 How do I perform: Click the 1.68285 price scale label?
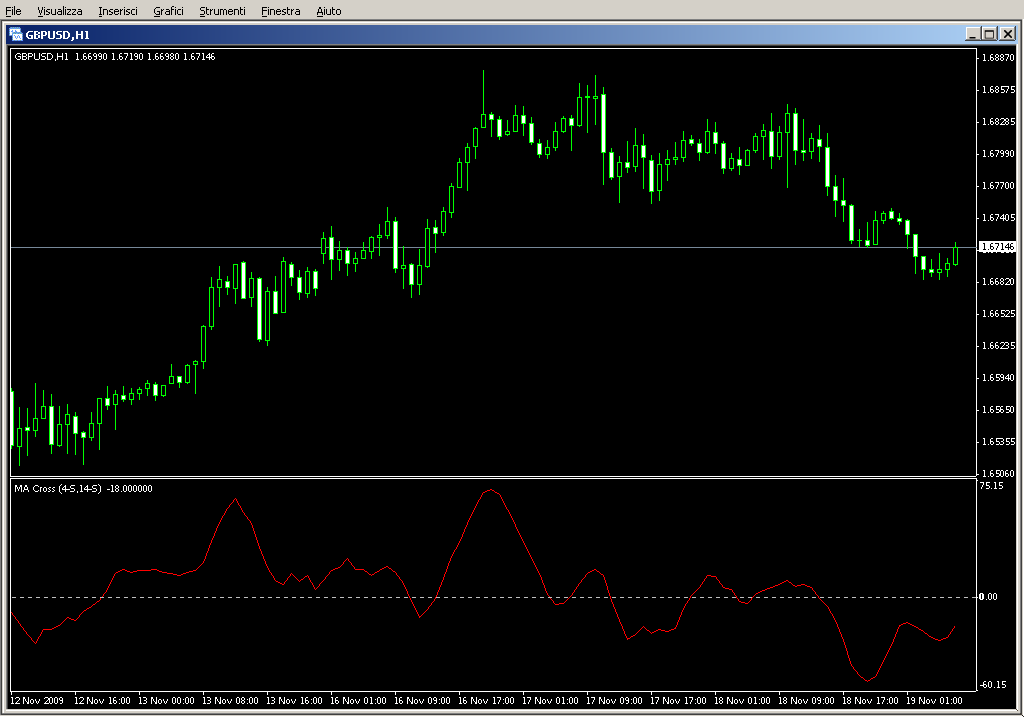[999, 121]
